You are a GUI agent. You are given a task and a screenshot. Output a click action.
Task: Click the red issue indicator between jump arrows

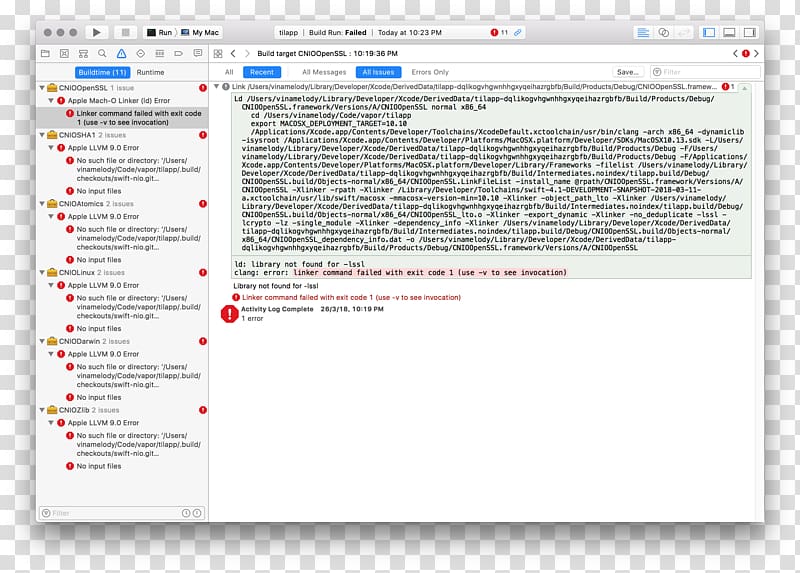click(746, 53)
